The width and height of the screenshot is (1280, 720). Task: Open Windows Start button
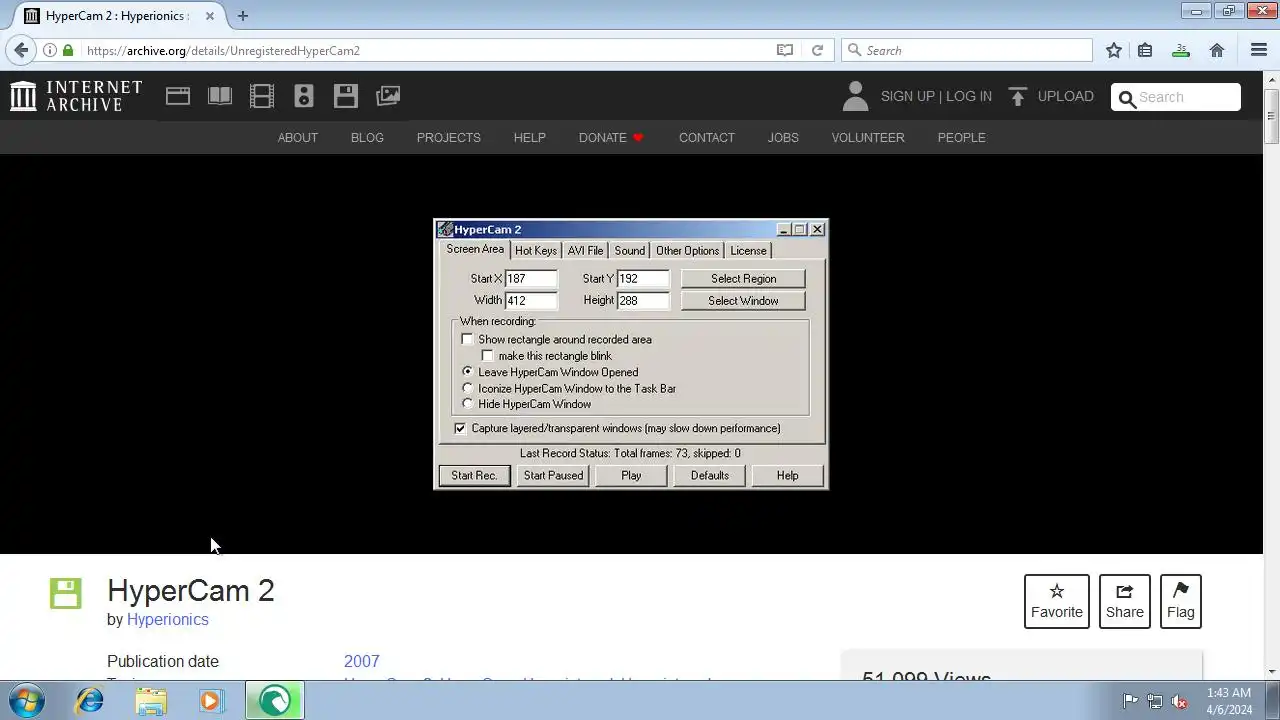[x=27, y=701]
